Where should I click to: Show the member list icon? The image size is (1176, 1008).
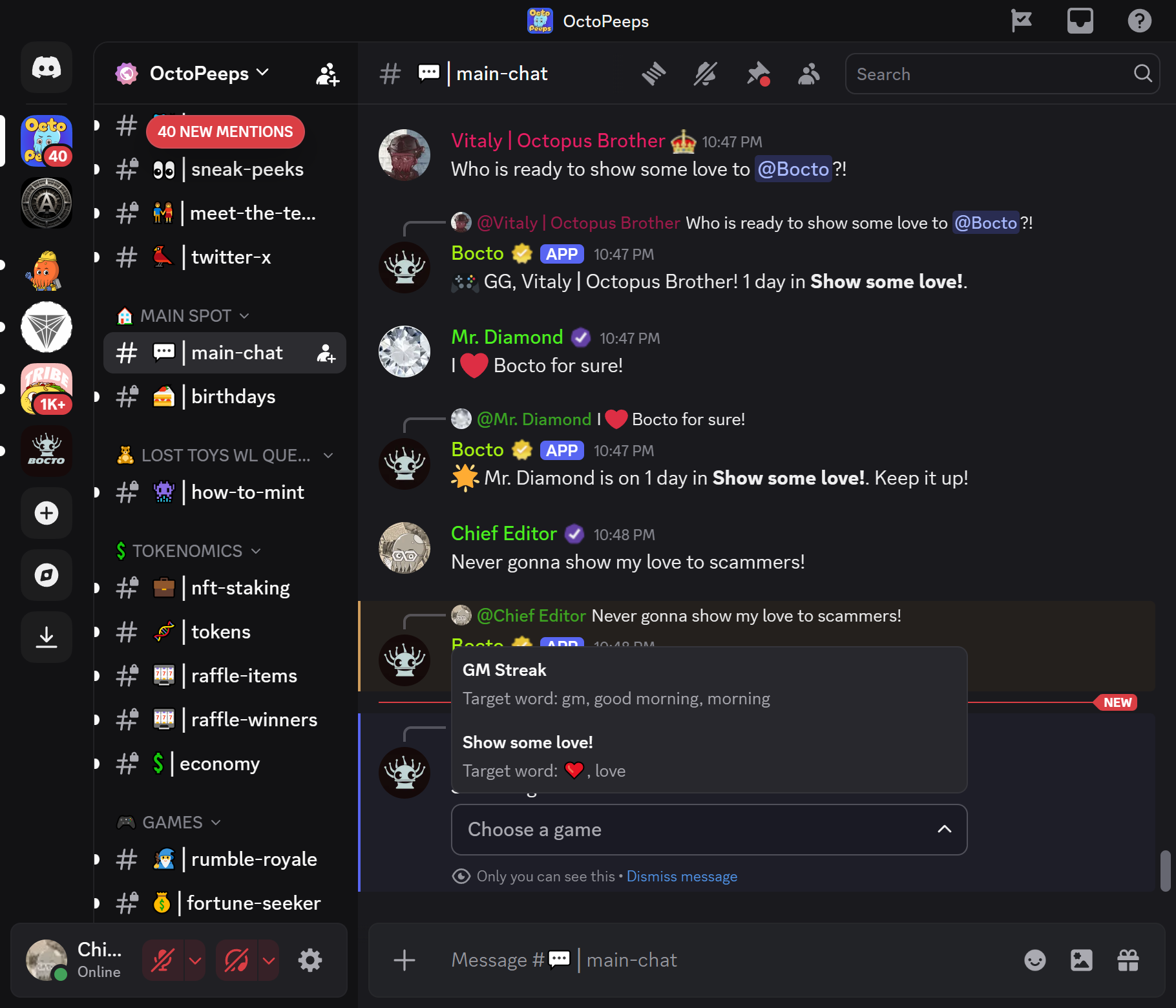point(809,74)
